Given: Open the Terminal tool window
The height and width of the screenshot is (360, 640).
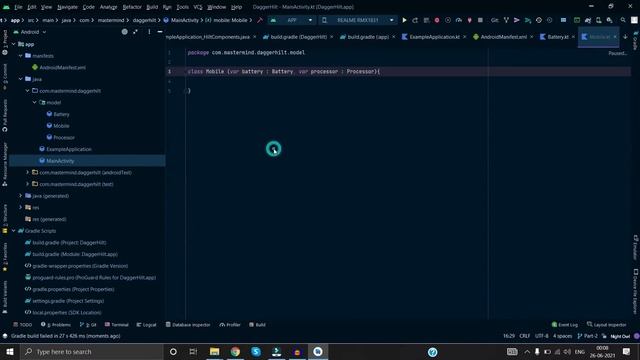Looking at the screenshot, I should coord(117,325).
